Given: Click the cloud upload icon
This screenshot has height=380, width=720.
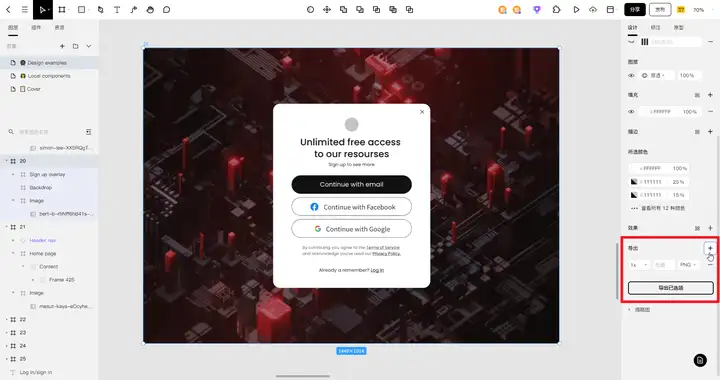Looking at the screenshot, I should [x=593, y=10].
